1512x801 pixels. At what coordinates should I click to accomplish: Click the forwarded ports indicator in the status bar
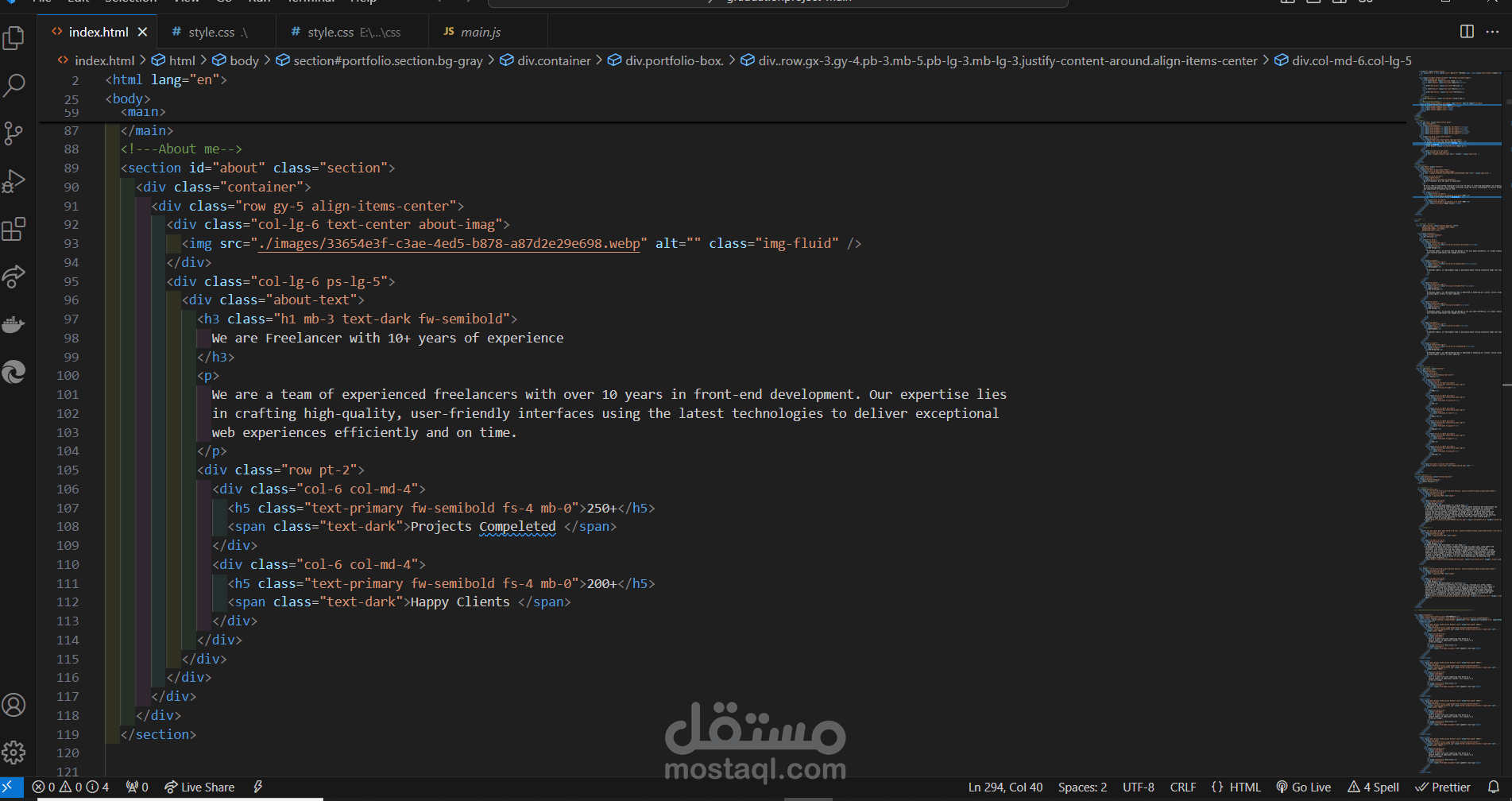[x=137, y=787]
